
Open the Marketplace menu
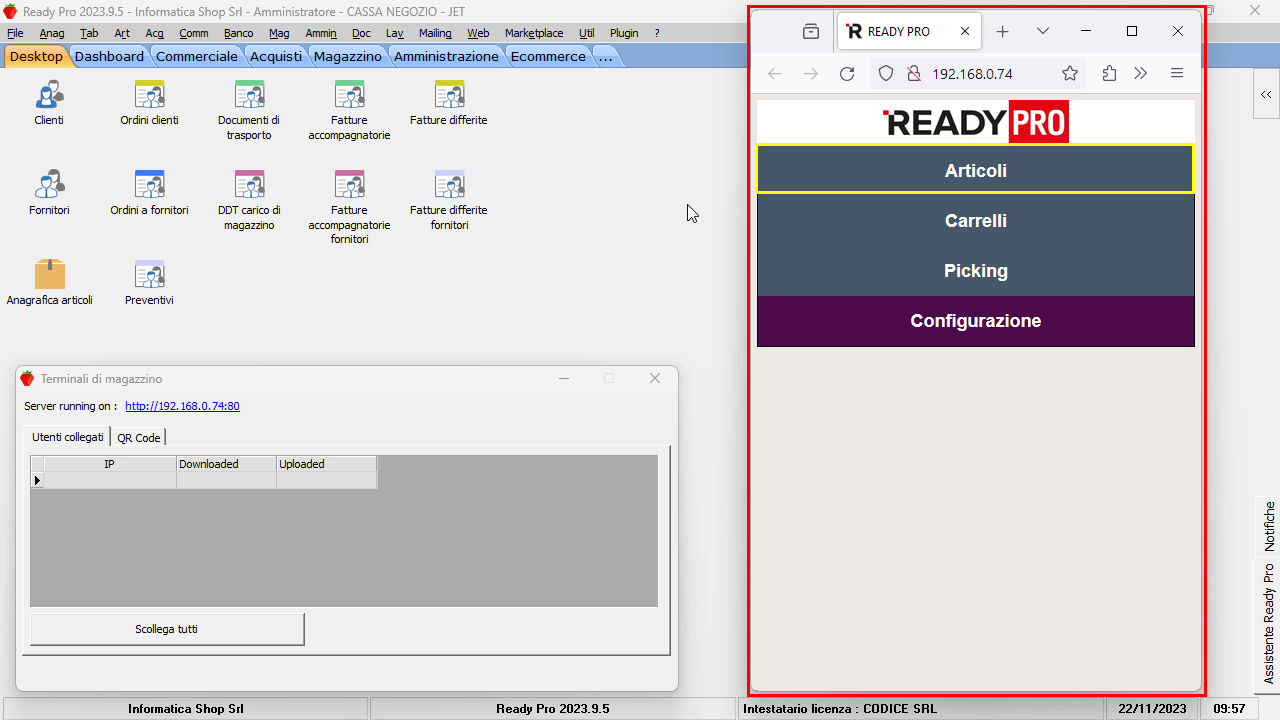[x=534, y=33]
